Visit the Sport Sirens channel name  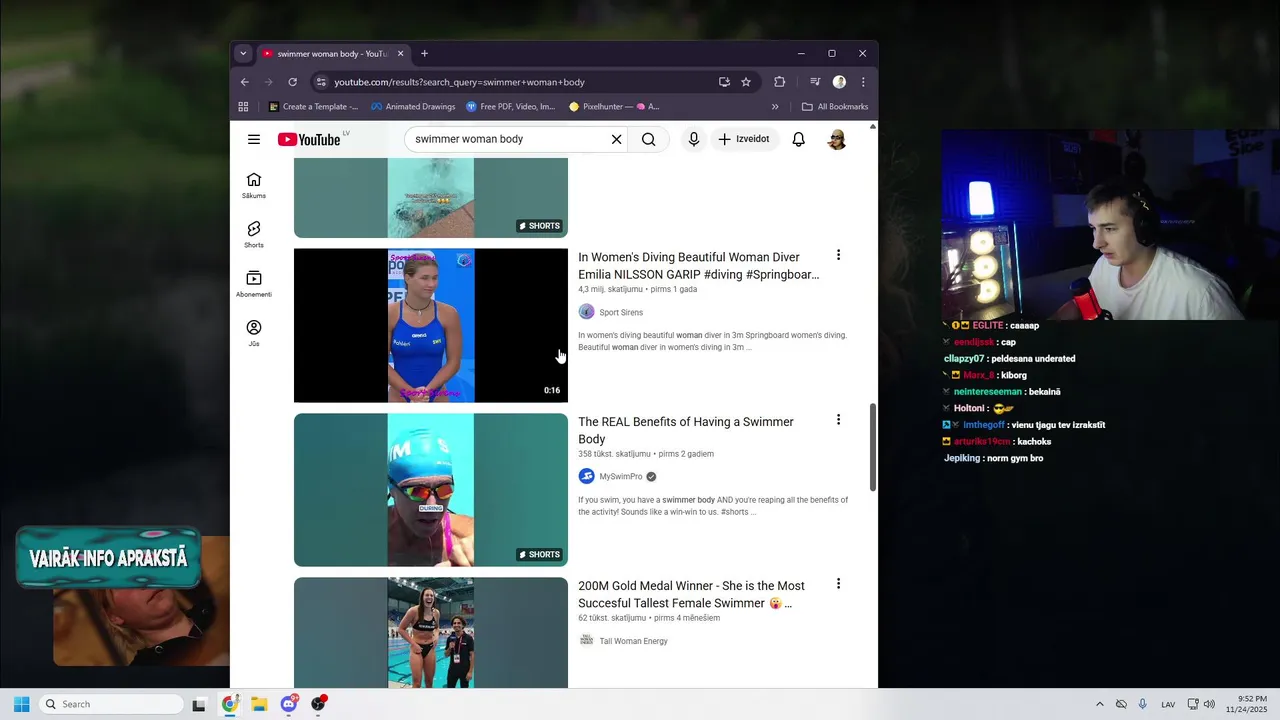click(621, 312)
